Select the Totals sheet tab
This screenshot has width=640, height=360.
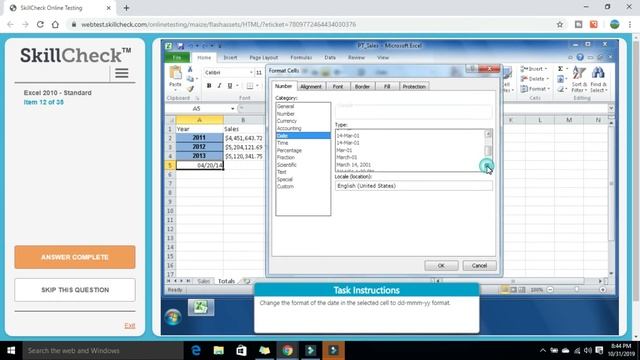click(226, 281)
